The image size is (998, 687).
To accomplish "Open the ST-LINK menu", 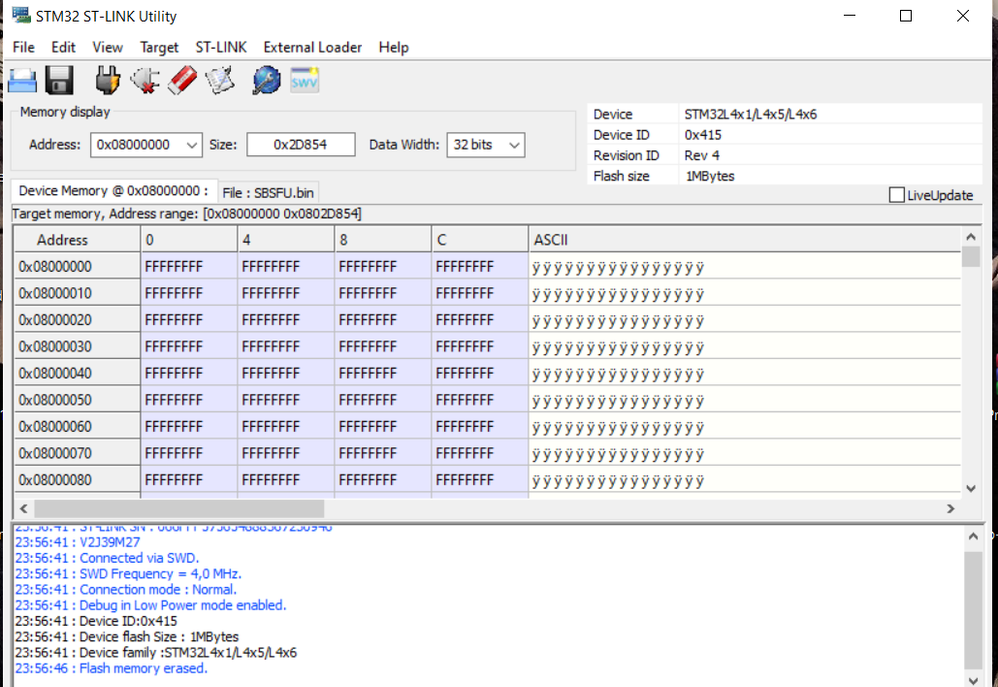I will 221,47.
